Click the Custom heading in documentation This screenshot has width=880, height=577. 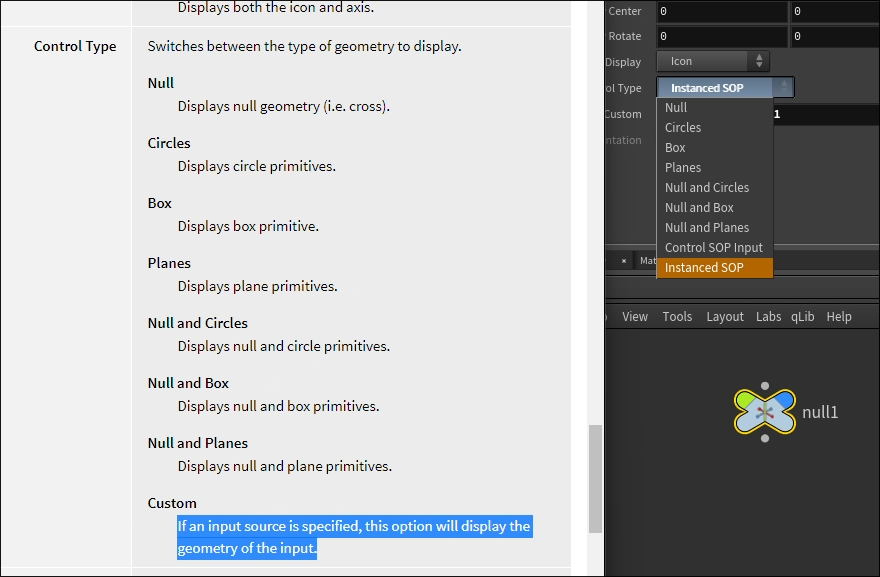click(x=172, y=503)
